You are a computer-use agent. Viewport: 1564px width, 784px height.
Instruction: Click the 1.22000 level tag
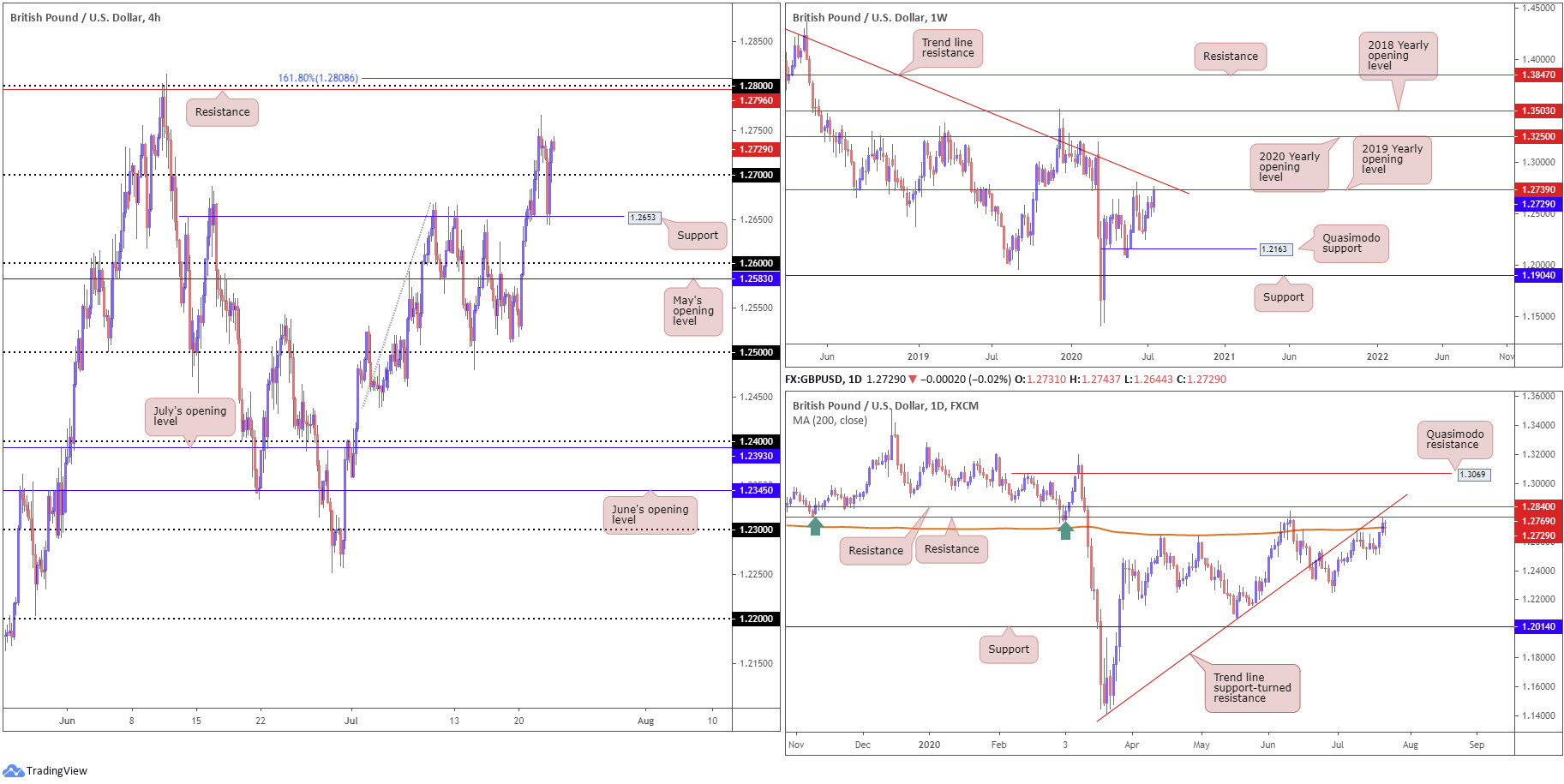point(756,619)
